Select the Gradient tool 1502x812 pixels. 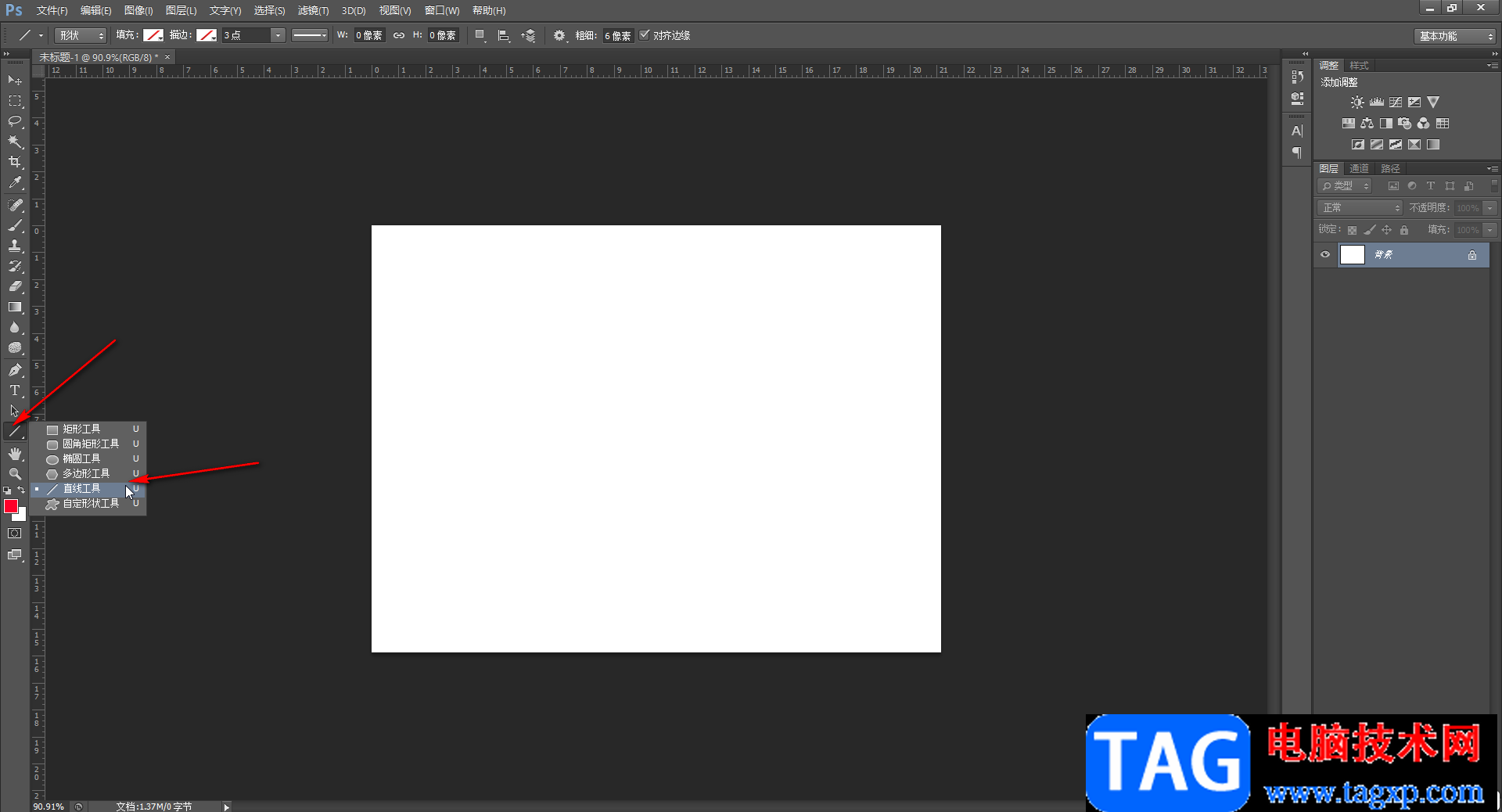[x=15, y=307]
